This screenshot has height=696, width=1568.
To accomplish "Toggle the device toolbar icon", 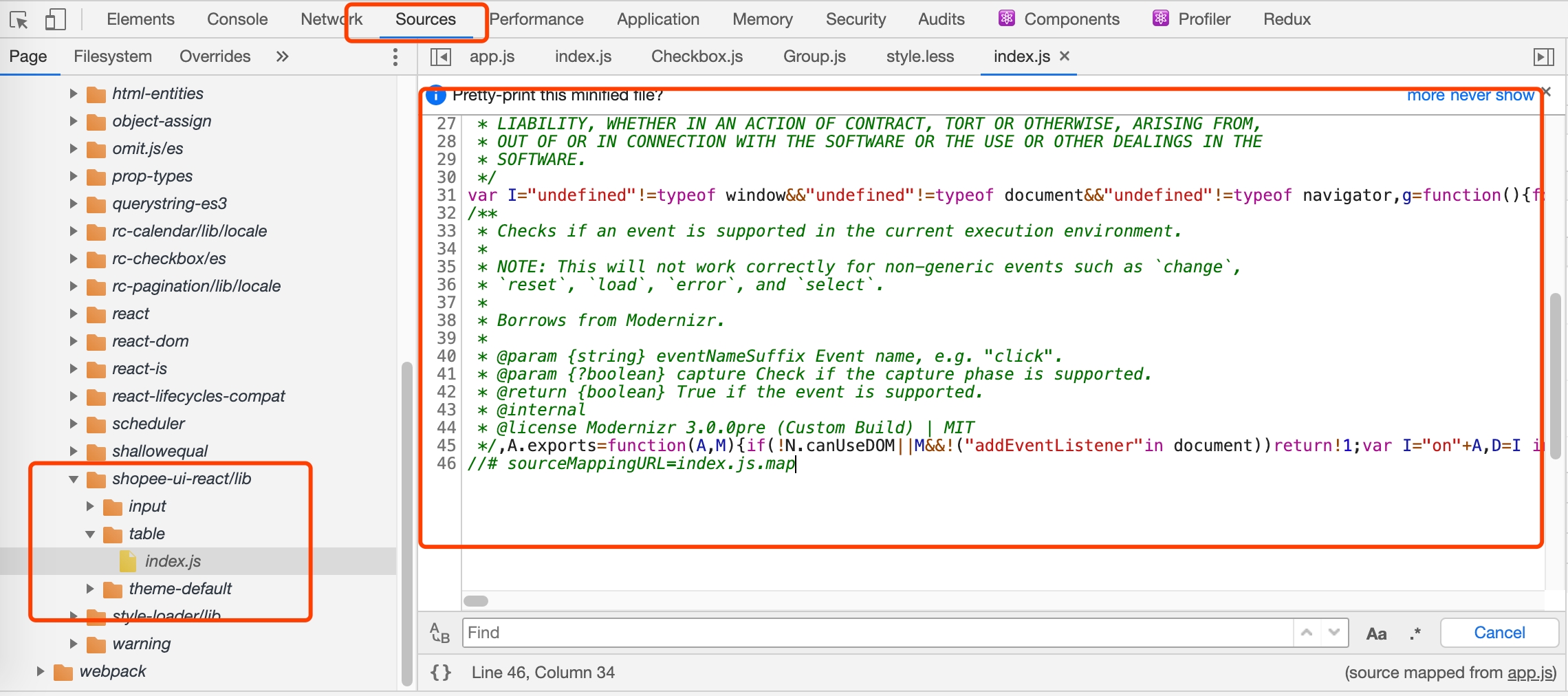I will point(55,20).
